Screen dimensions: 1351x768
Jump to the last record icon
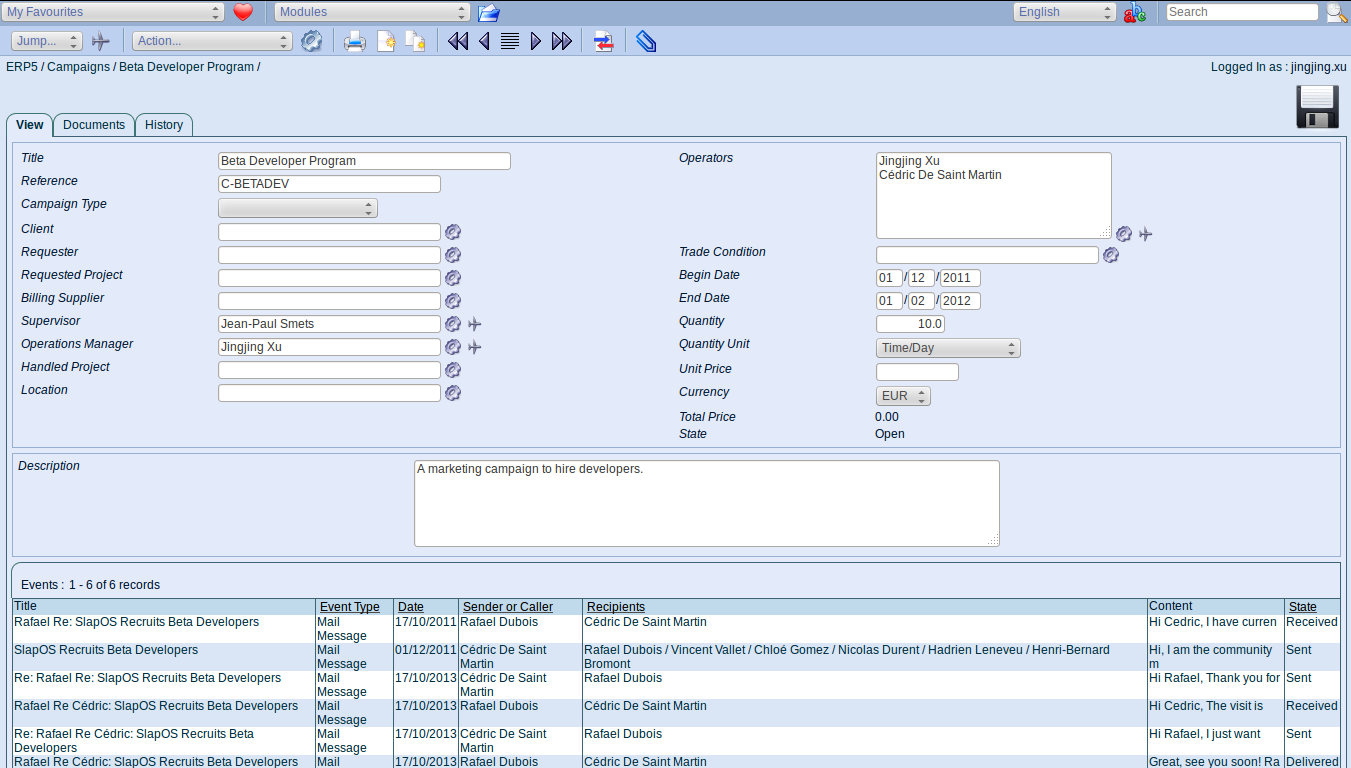[x=562, y=41]
